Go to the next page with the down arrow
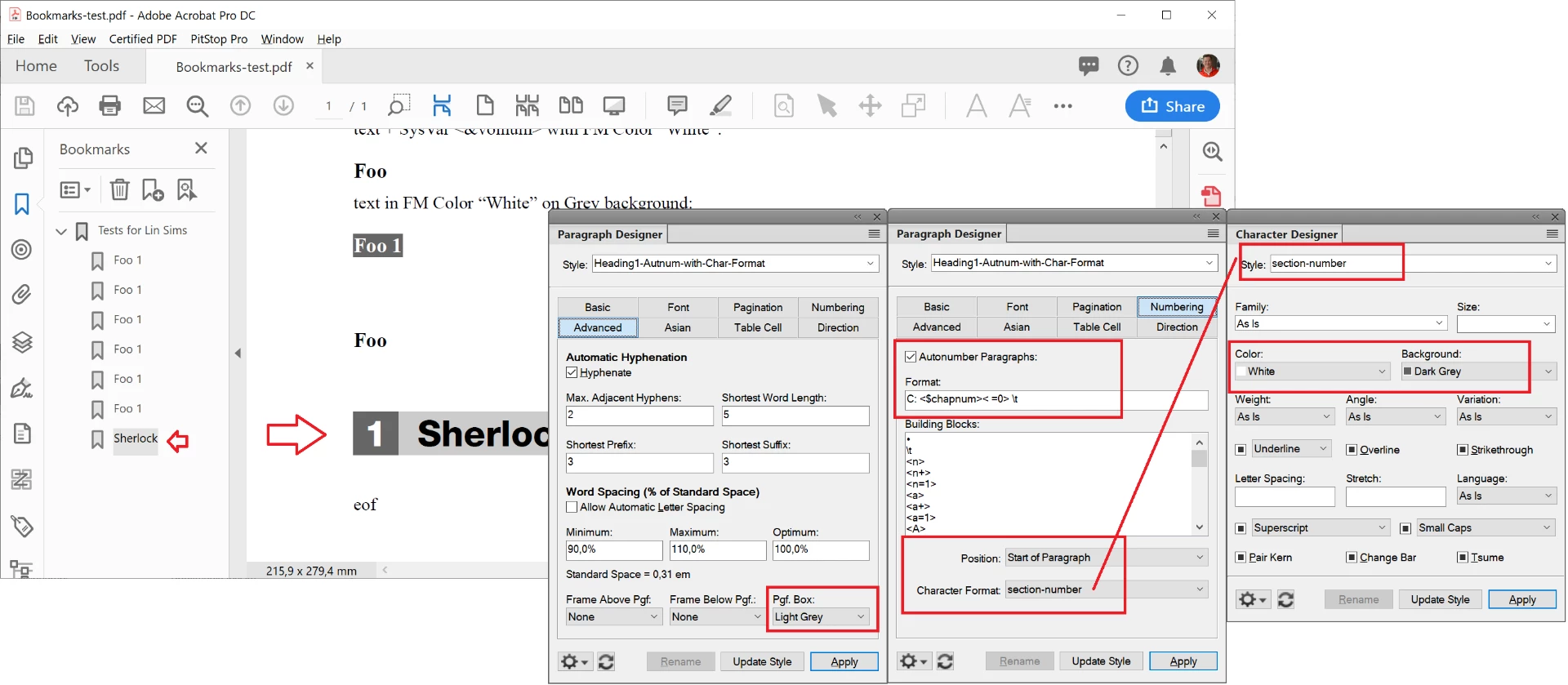 tap(283, 106)
